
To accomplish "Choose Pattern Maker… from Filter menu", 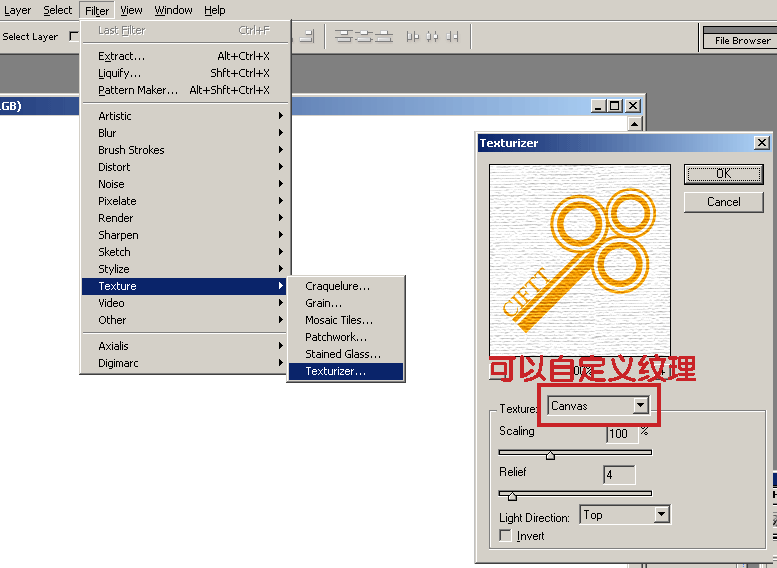I will [186, 90].
